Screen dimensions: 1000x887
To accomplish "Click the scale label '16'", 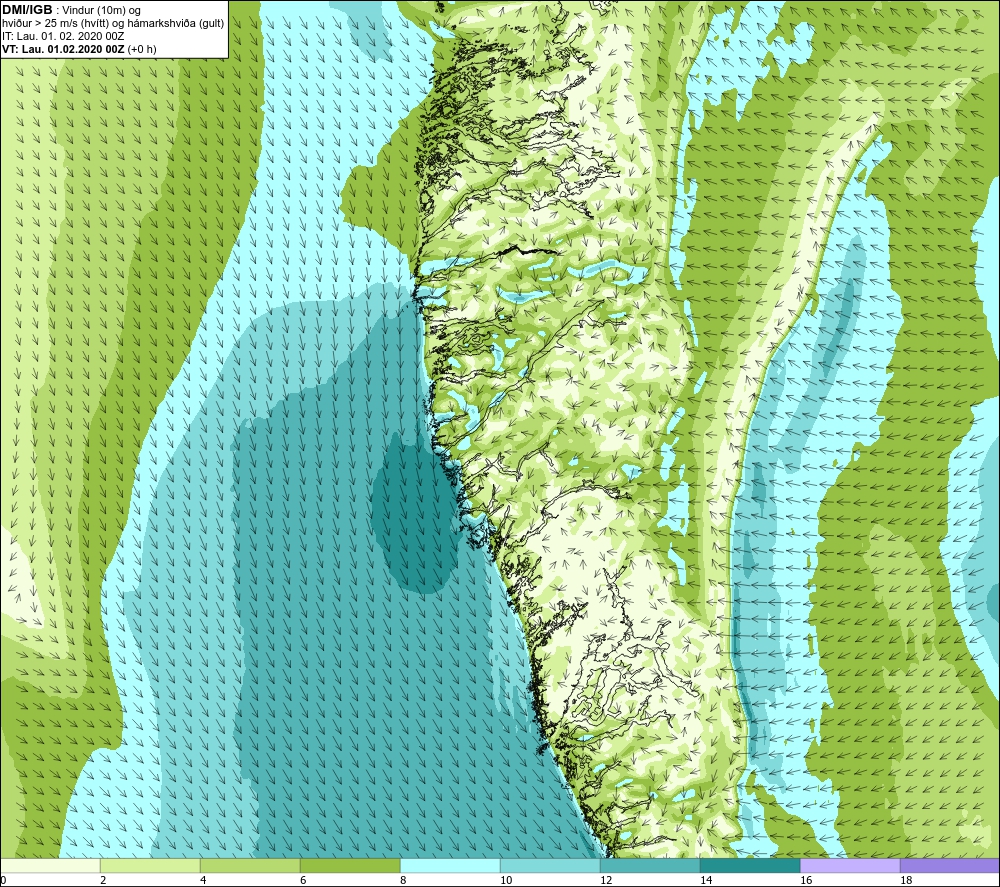I will click(806, 881).
